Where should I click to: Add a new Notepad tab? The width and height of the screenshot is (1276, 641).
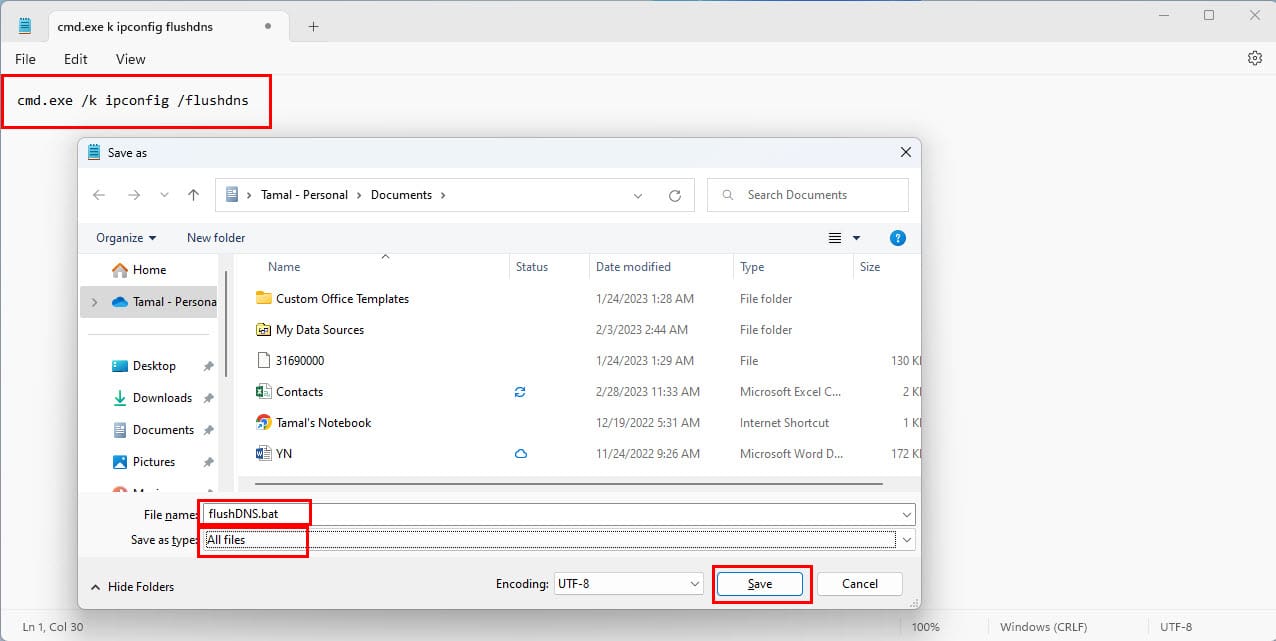point(313,27)
